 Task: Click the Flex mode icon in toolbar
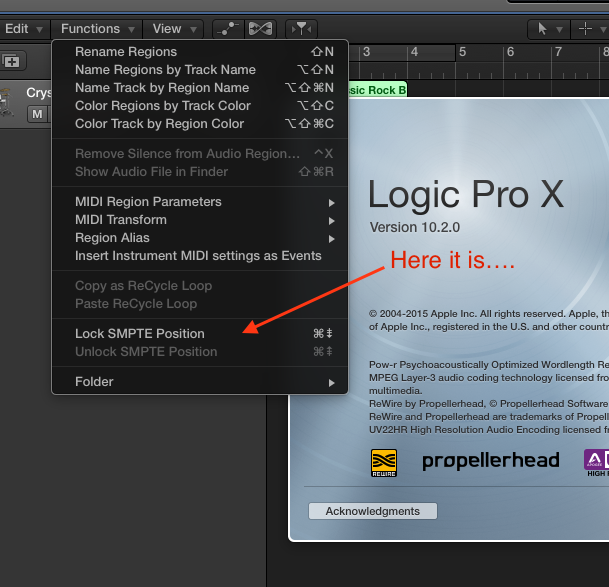(x=260, y=29)
